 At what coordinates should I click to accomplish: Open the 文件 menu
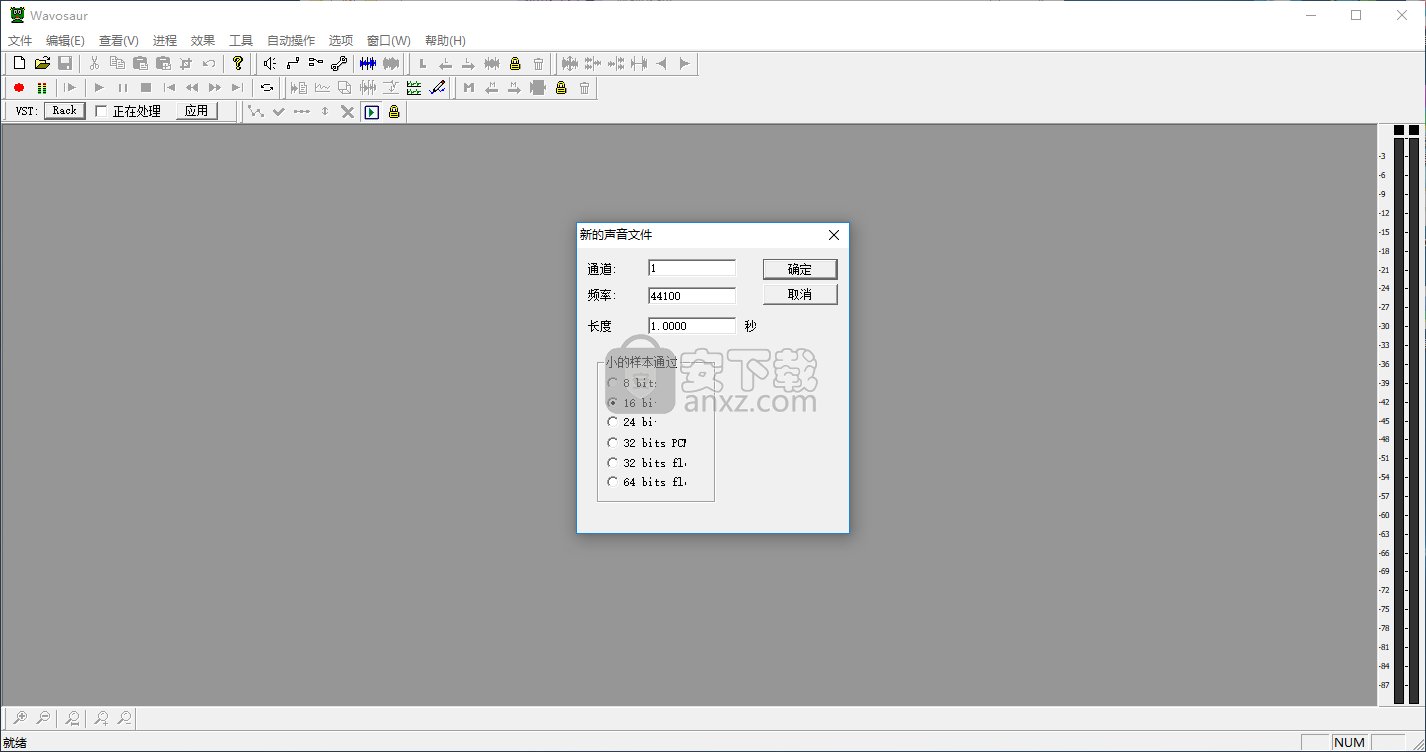(x=20, y=41)
